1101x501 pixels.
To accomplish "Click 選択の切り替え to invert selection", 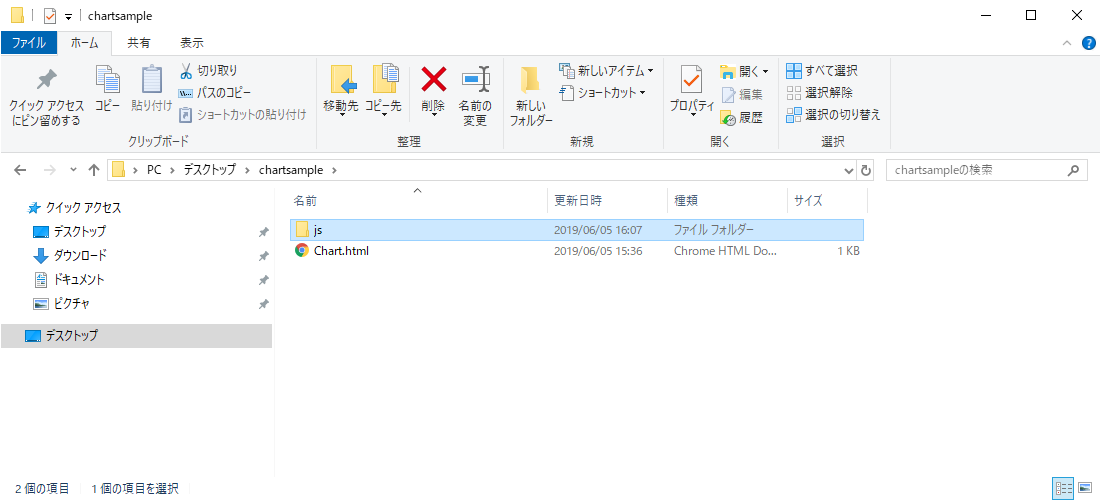I will pyautogui.click(x=832, y=115).
